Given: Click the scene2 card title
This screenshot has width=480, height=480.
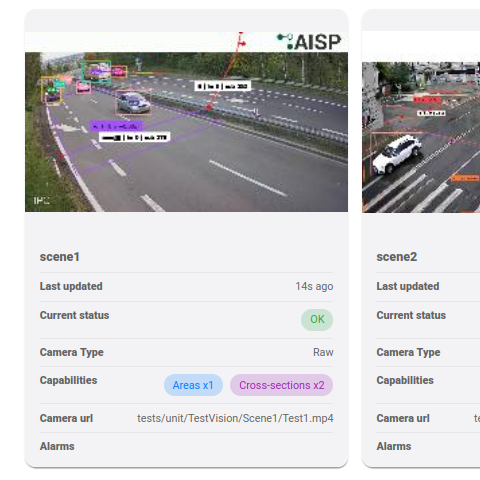Looking at the screenshot, I should point(397,257).
